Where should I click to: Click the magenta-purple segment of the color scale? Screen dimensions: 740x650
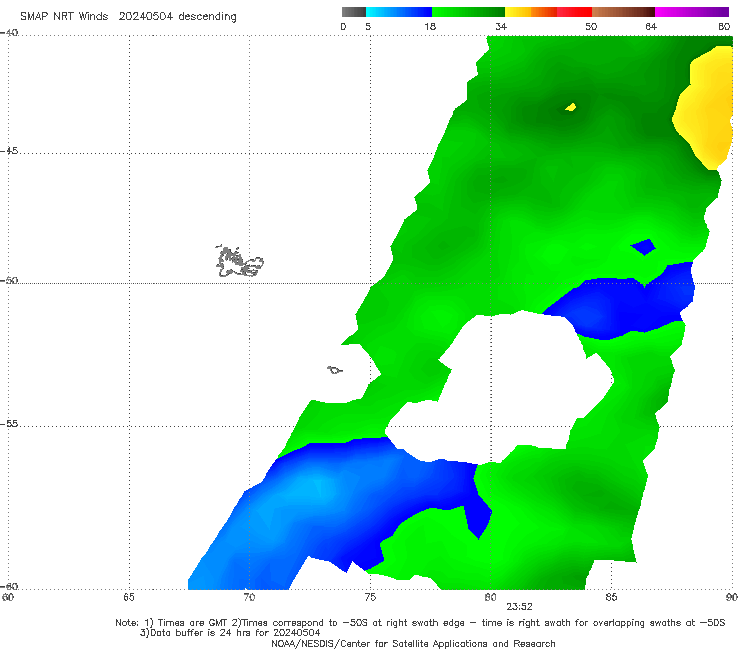pos(692,12)
